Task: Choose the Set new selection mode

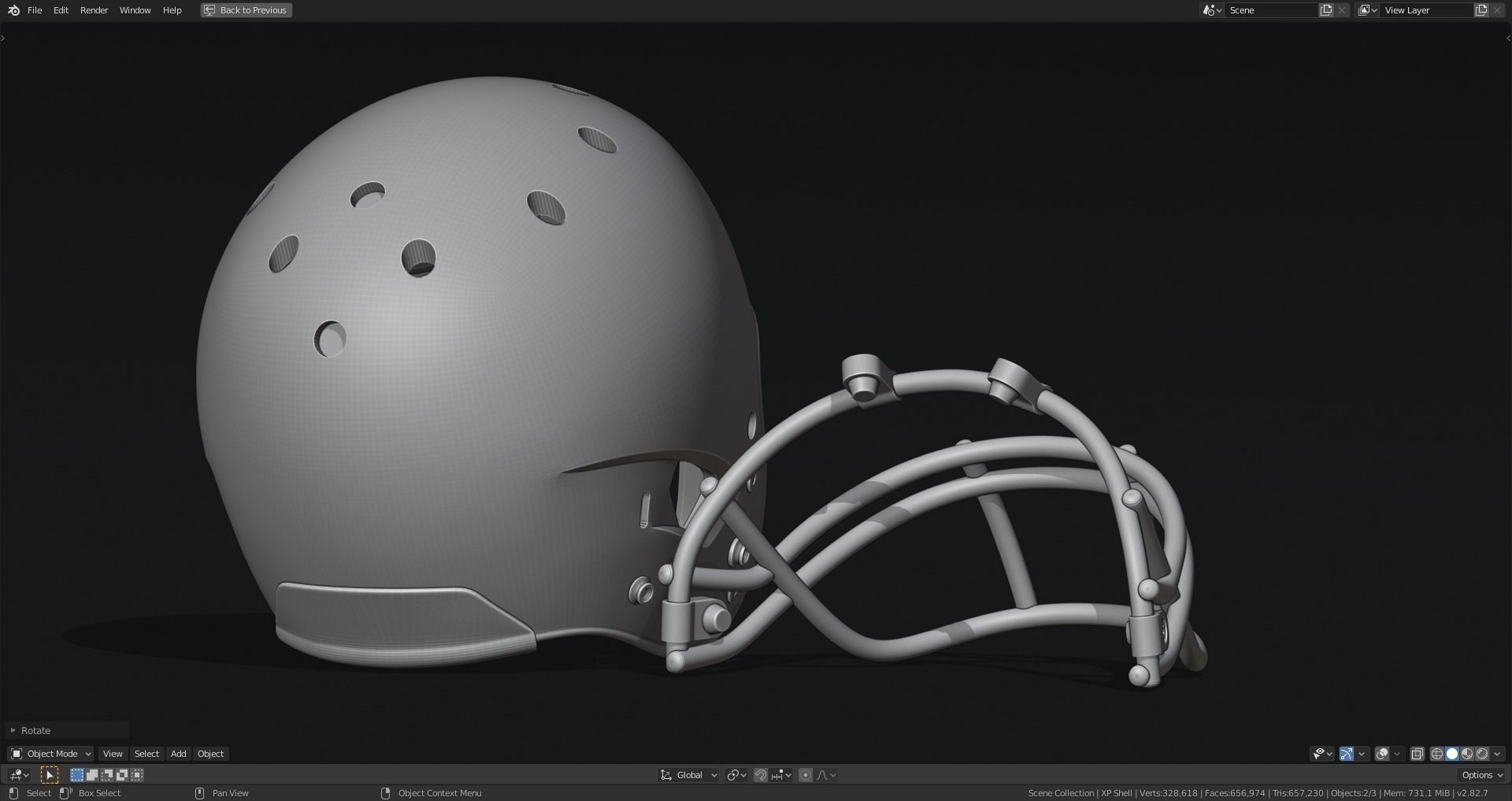Action: [77, 775]
